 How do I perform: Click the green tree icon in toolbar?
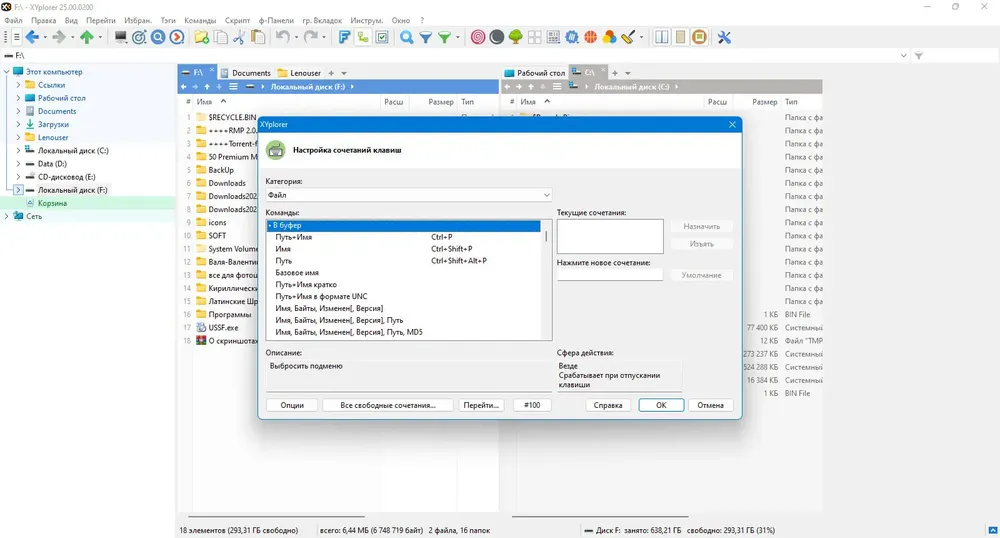(515, 38)
